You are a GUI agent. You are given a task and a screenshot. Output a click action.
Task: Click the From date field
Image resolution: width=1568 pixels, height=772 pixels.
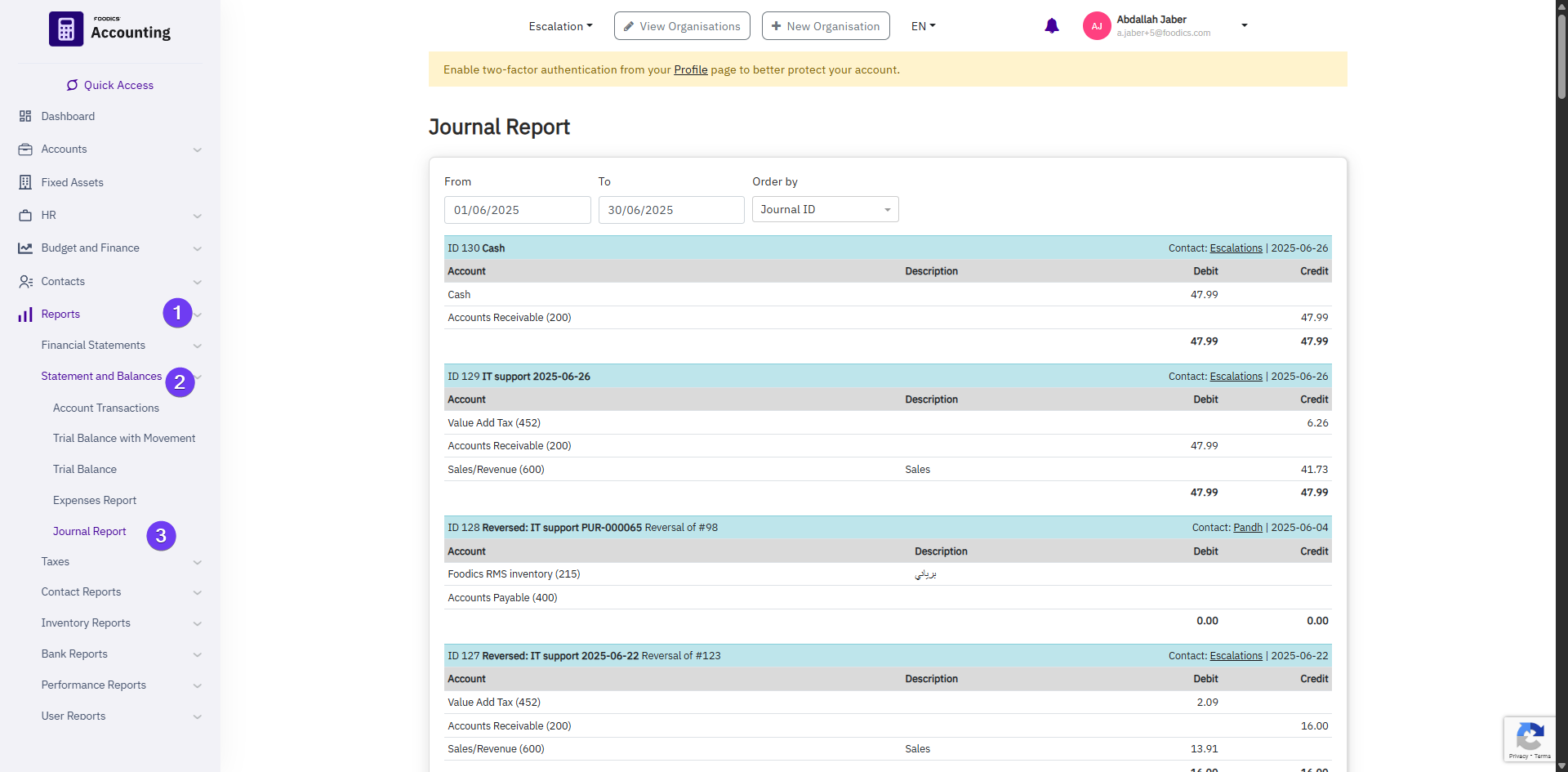pos(516,210)
